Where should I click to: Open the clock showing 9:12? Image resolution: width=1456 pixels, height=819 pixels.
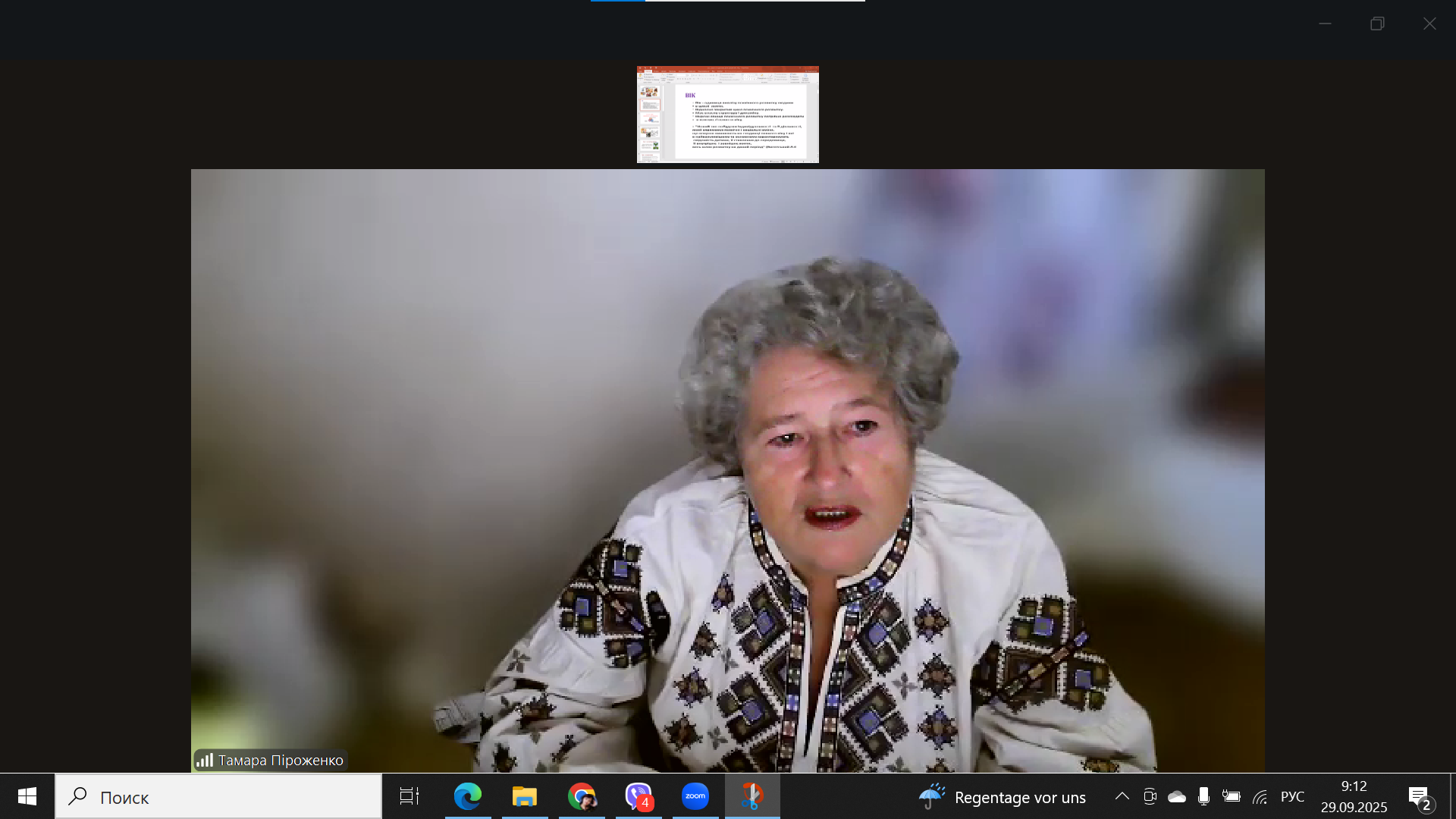(x=1354, y=796)
